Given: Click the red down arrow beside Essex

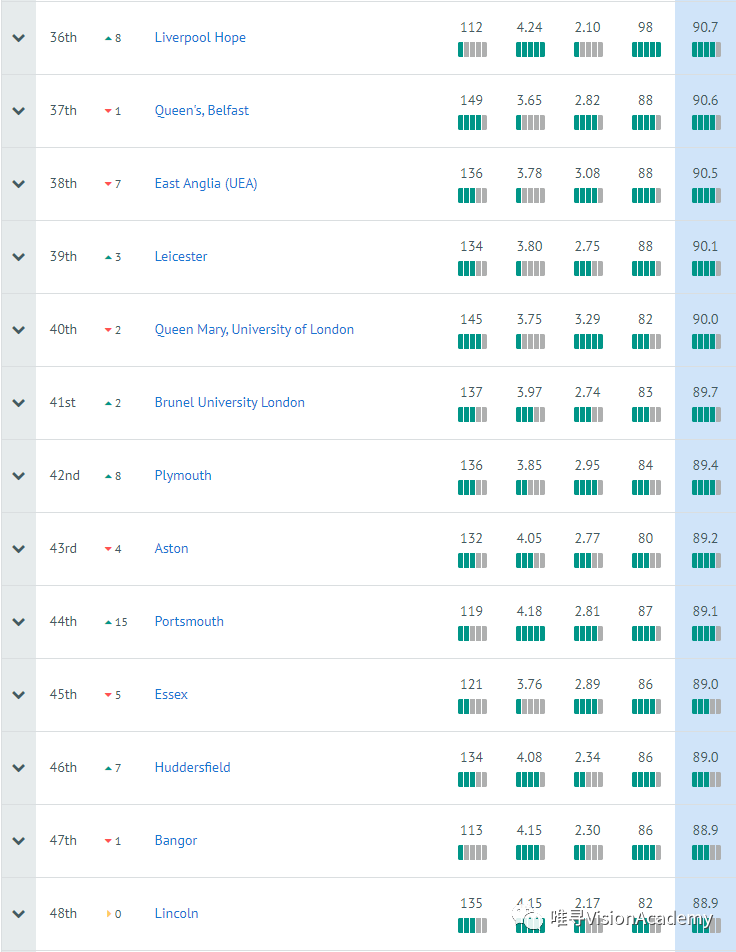Looking at the screenshot, I should (108, 695).
